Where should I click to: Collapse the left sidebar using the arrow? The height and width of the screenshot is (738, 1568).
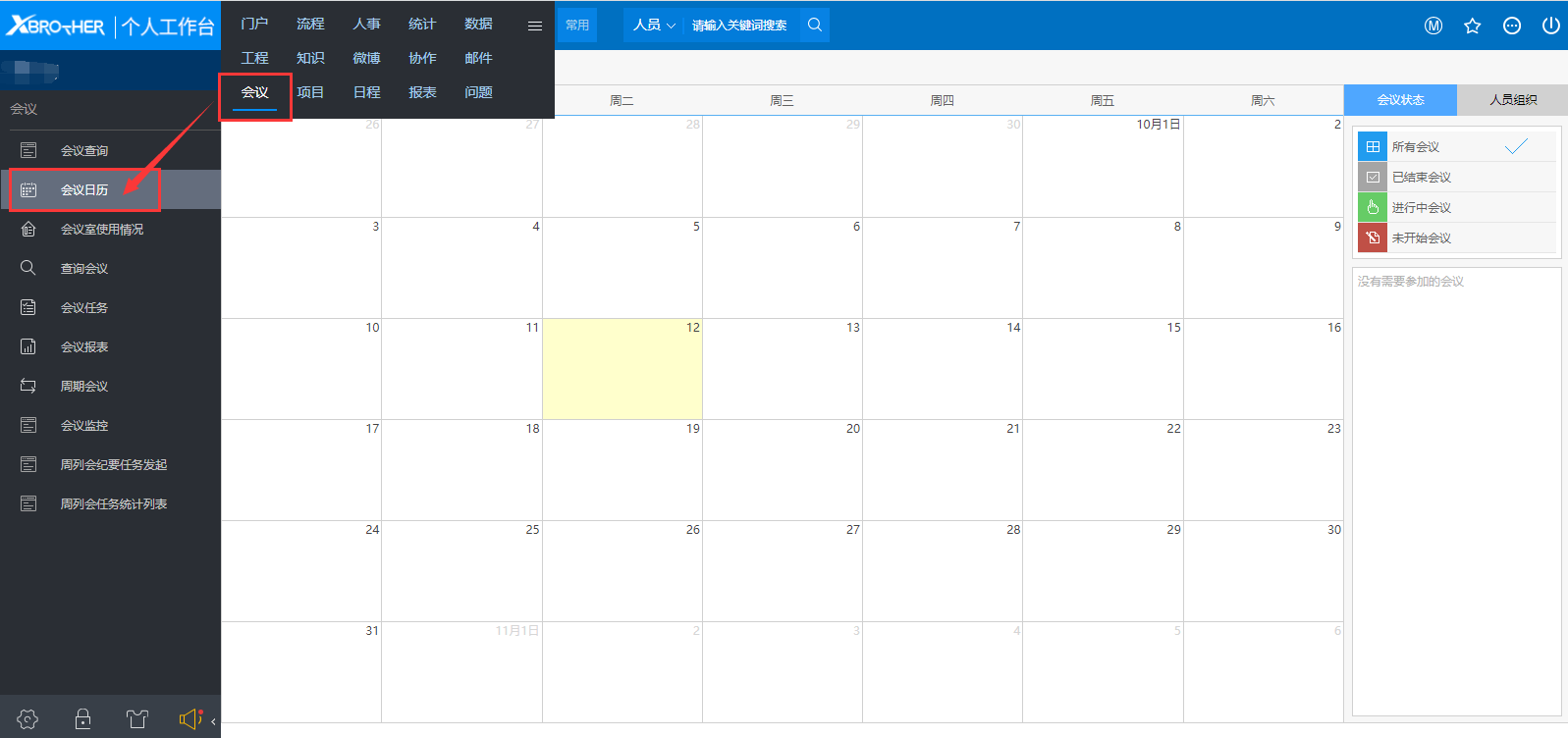click(213, 721)
